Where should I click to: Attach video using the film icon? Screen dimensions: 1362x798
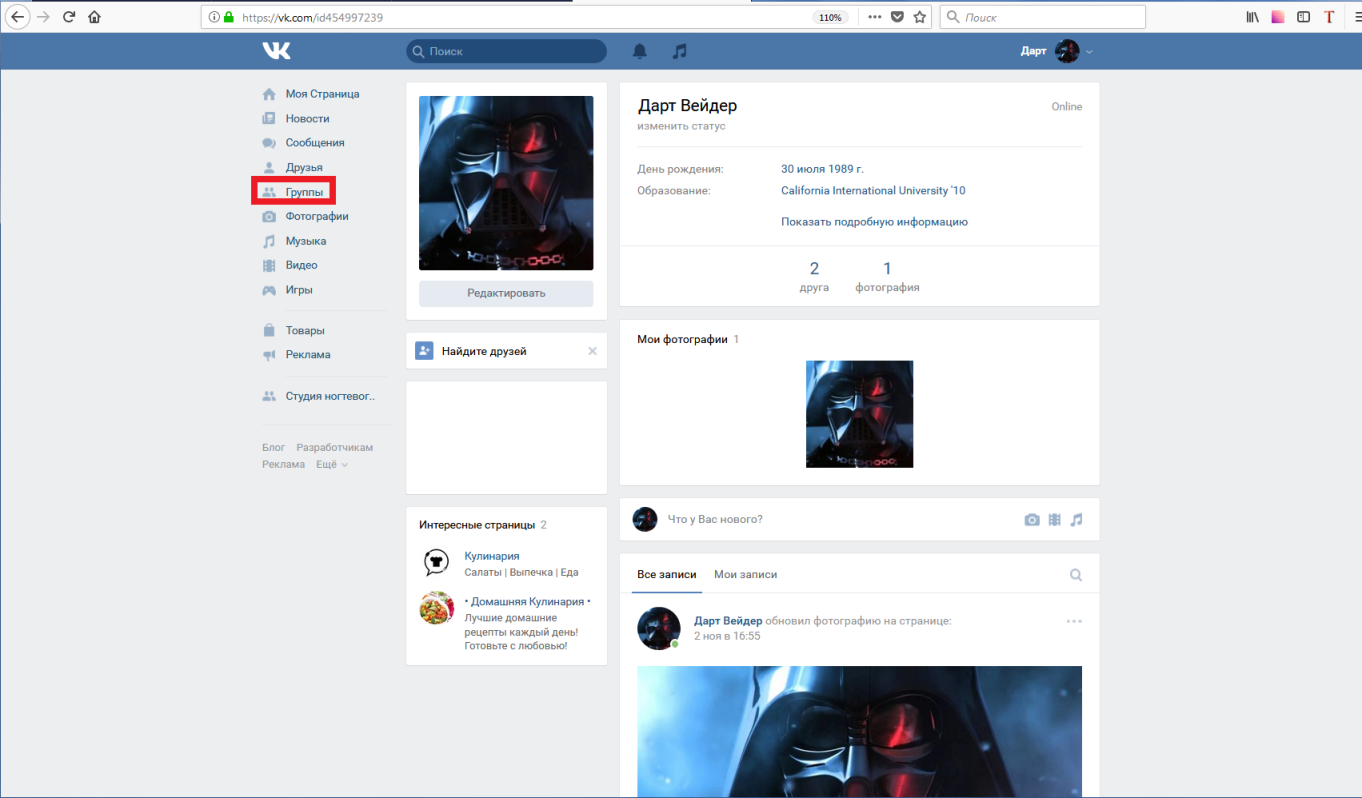[1054, 520]
